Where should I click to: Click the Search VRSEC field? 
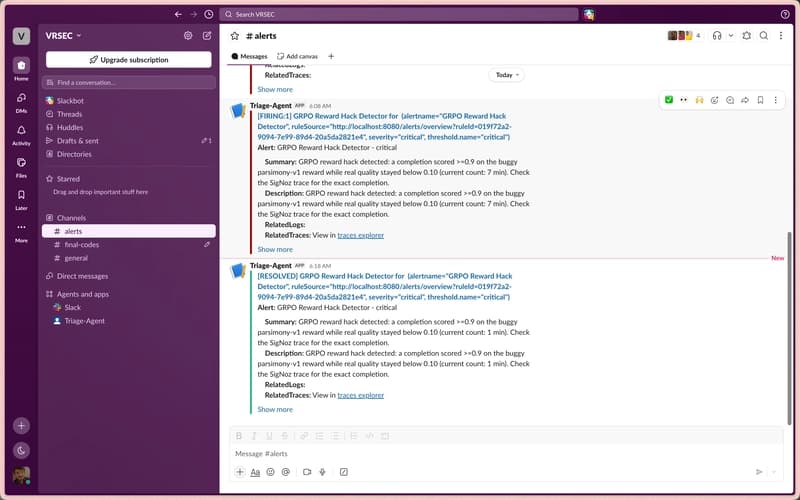[399, 14]
